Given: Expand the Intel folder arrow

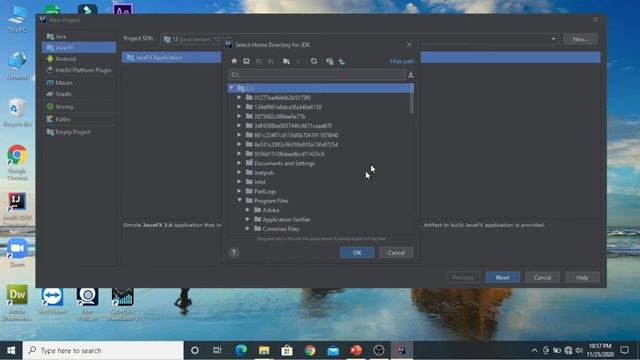Looking at the screenshot, I should 240,182.
